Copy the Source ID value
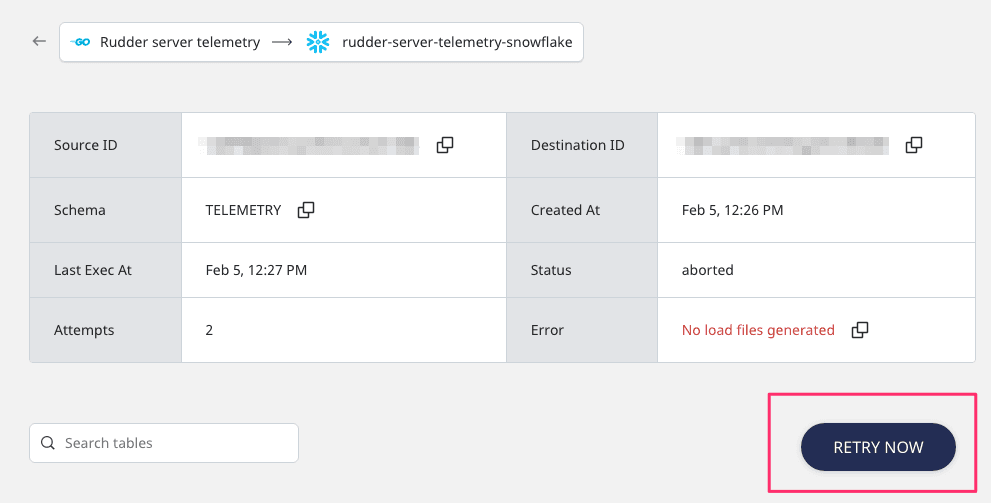The image size is (991, 503). [x=445, y=145]
